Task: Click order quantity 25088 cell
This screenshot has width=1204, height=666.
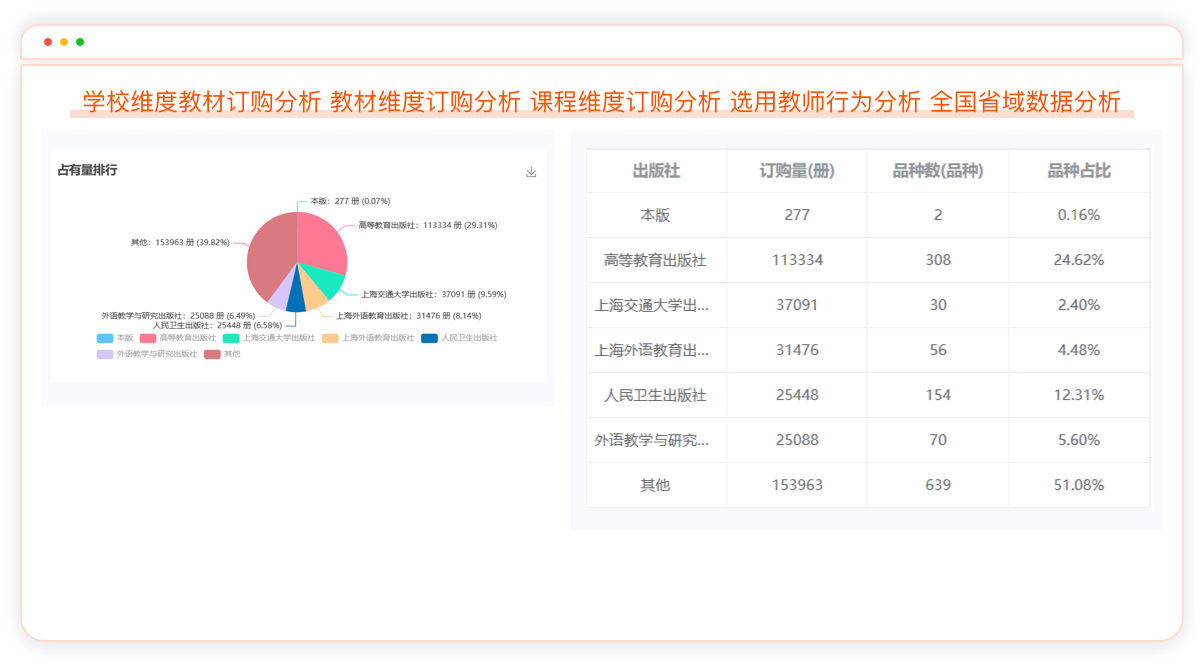Action: [797, 440]
